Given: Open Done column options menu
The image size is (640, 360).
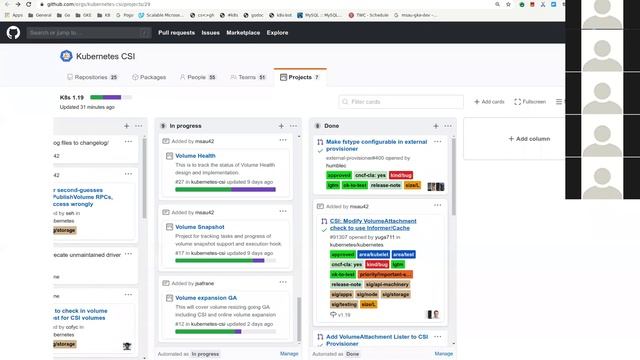Looking at the screenshot, I should pos(448,126).
